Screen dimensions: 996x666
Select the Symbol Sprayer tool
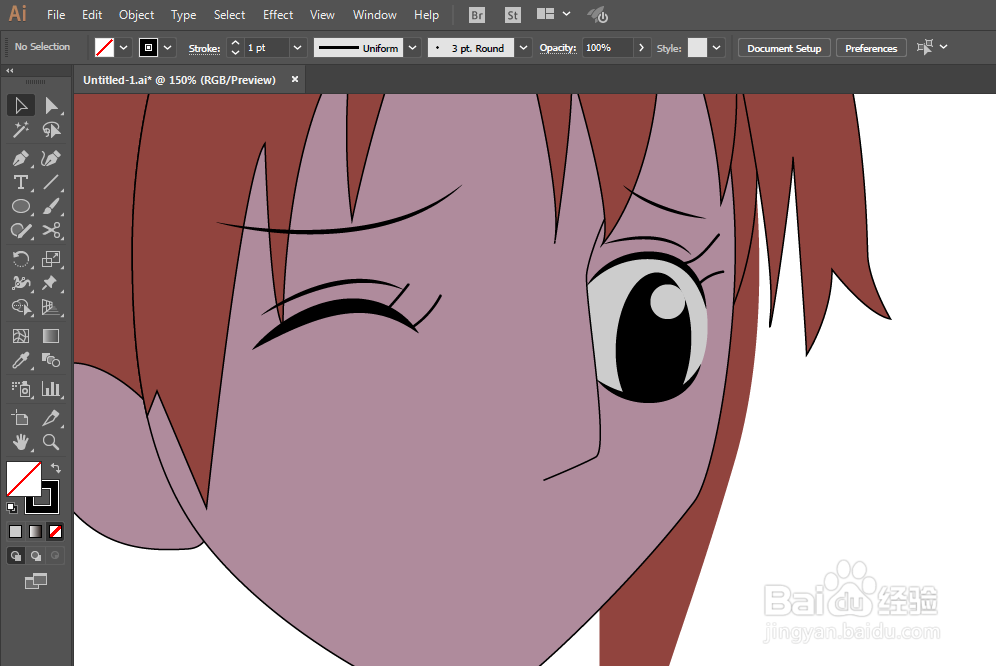point(20,388)
